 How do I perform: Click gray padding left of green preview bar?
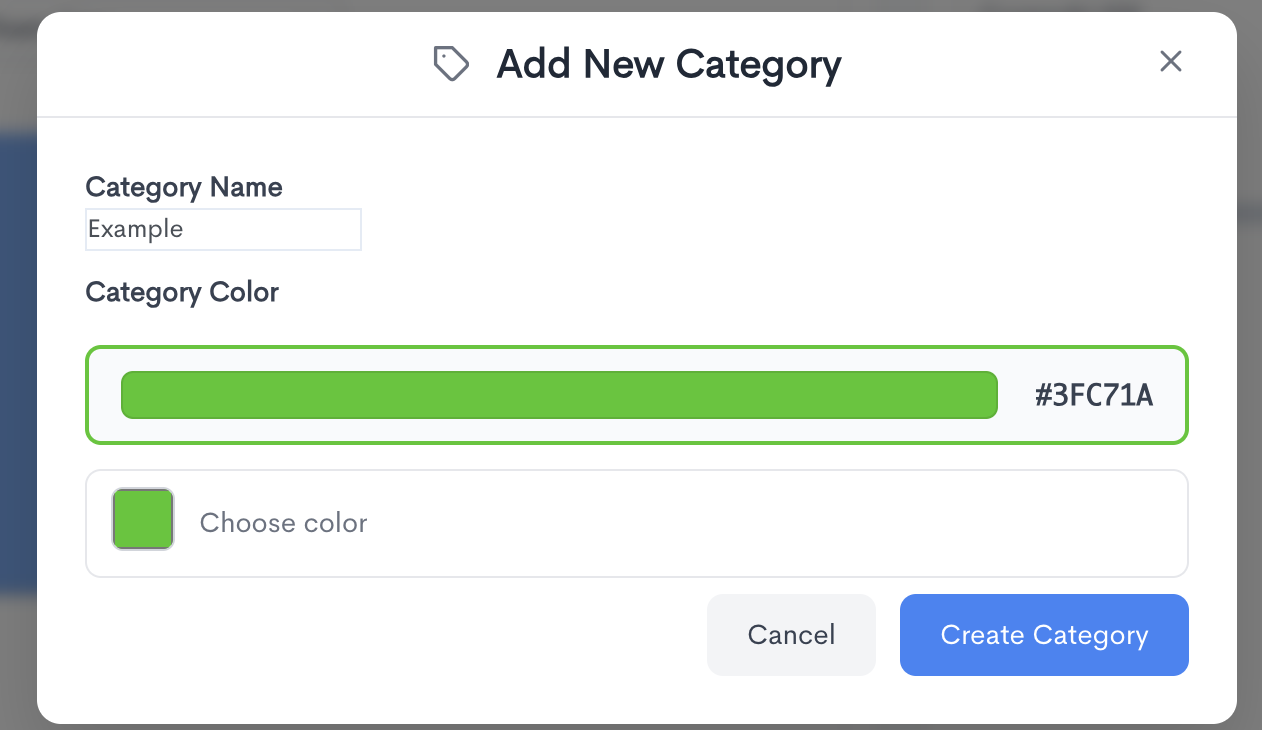(104, 395)
